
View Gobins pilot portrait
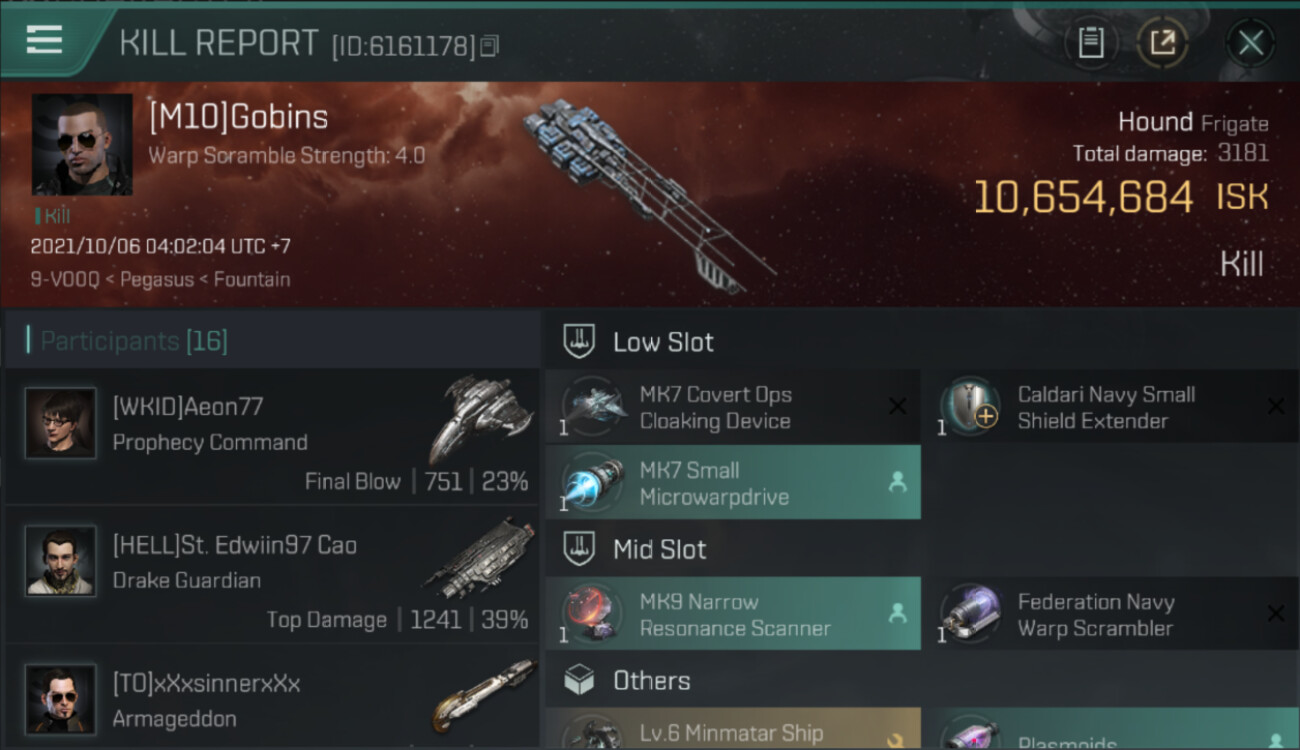click(82, 144)
